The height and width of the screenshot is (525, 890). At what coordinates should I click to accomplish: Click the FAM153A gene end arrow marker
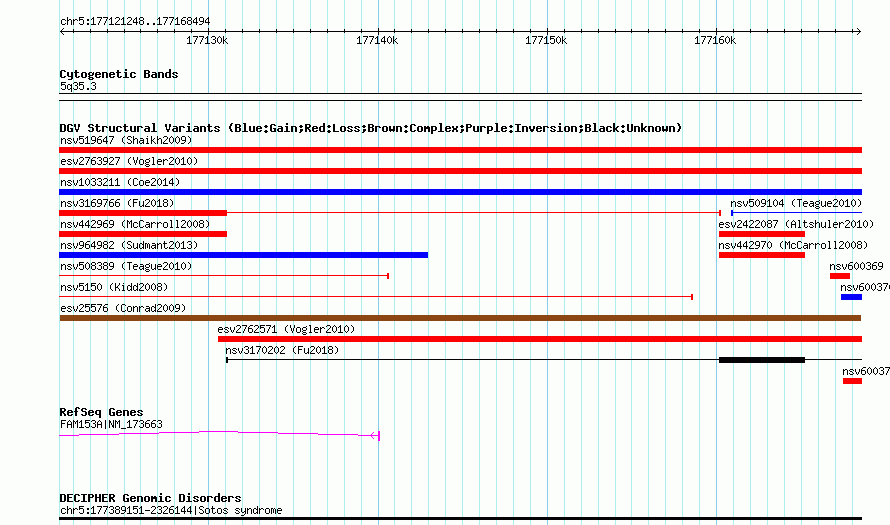375,435
